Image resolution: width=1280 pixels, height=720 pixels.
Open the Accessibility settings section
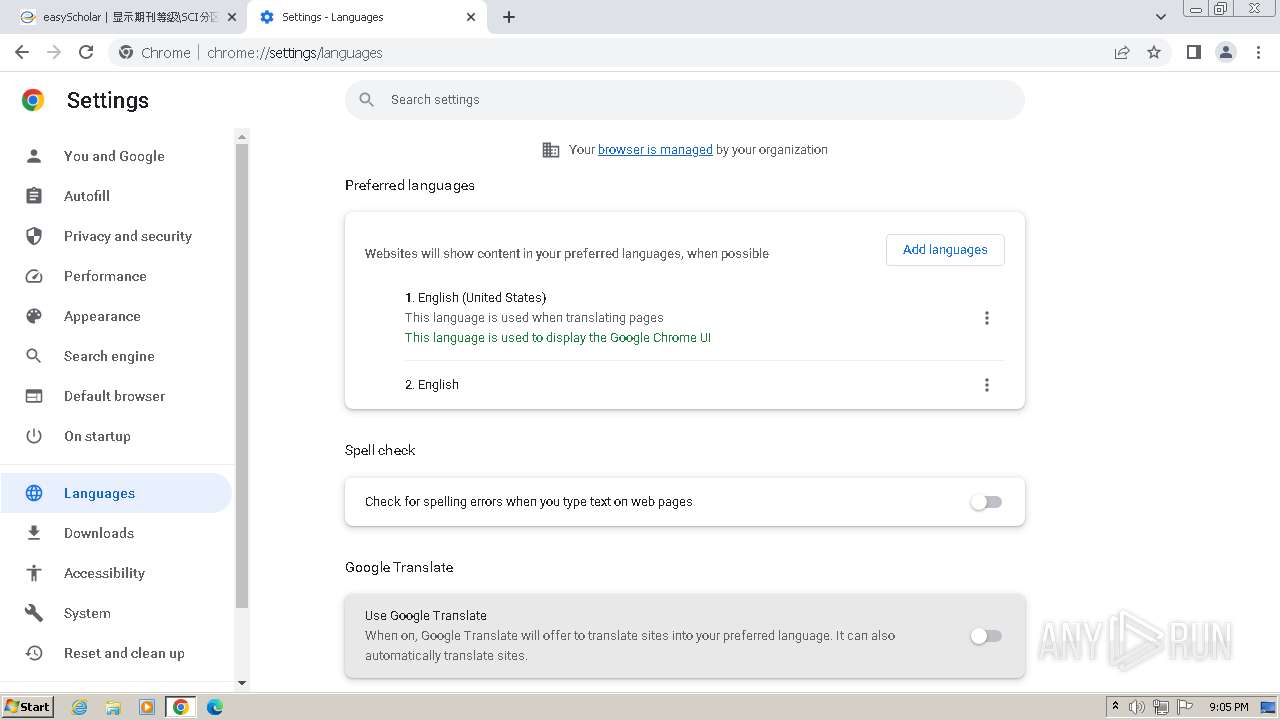pyautogui.click(x=116, y=573)
